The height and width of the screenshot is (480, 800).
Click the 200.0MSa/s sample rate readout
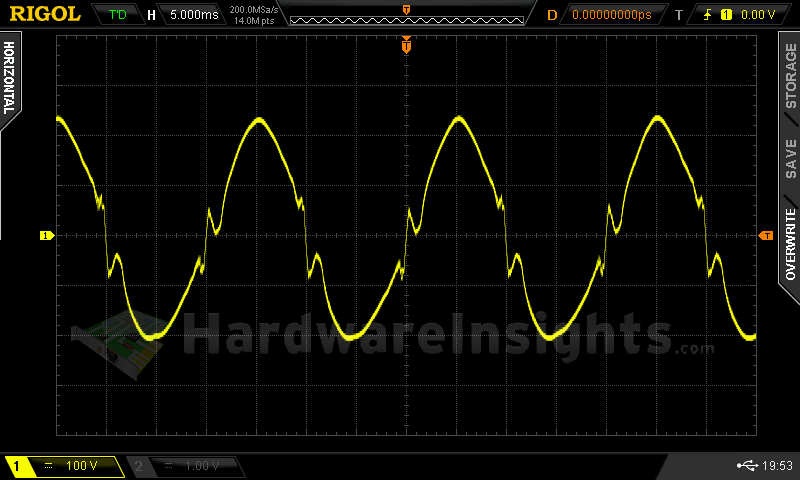(254, 9)
